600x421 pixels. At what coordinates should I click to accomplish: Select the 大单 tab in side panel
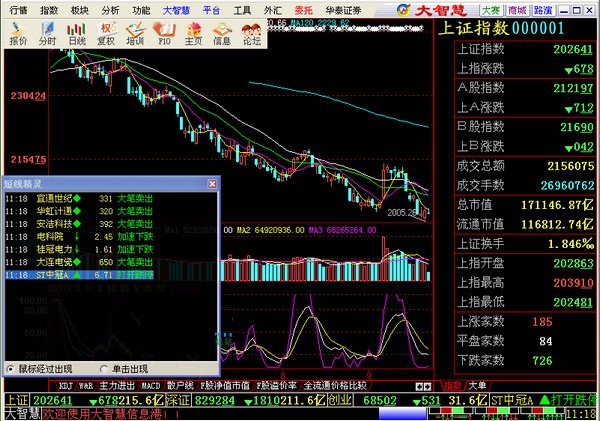(477, 386)
